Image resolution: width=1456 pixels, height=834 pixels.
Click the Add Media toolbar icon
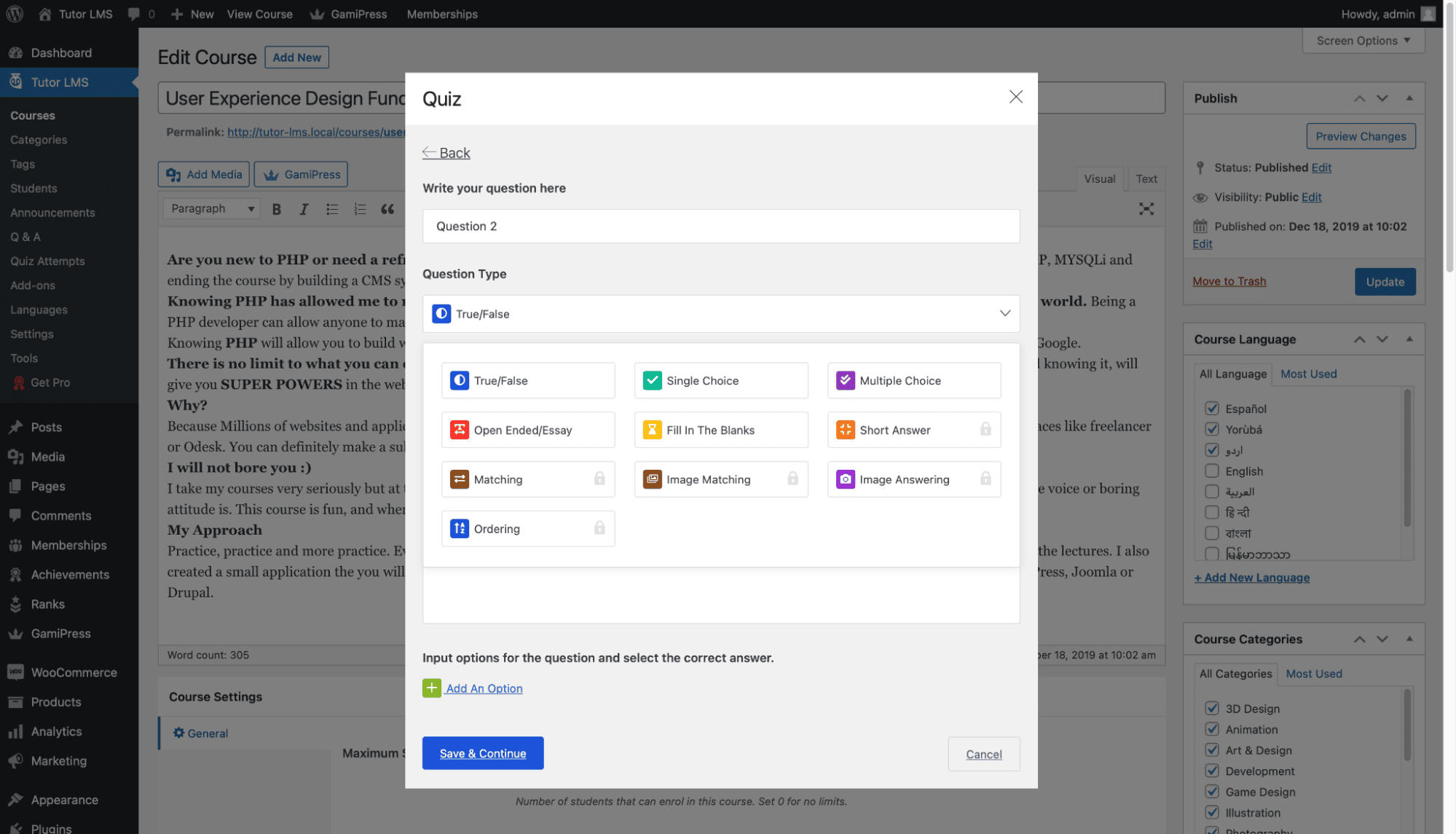pos(204,174)
